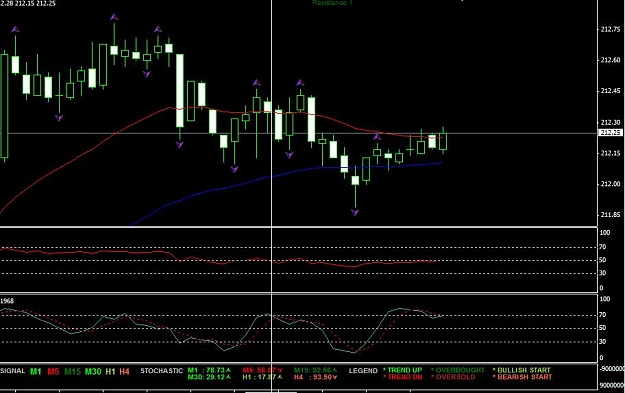Click the STOCHASTIC heading text

point(161,371)
